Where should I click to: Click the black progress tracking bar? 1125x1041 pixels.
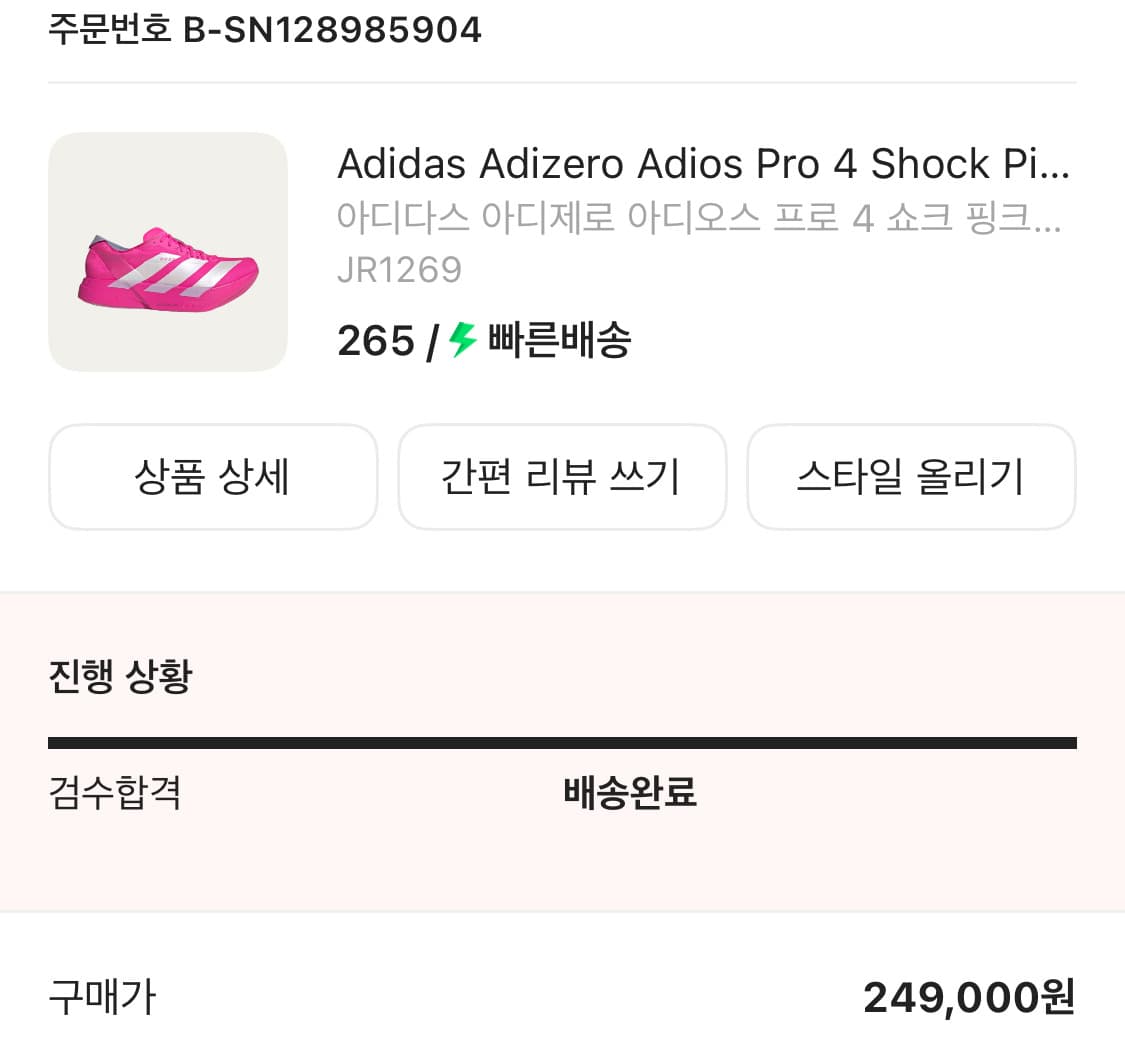point(562,742)
